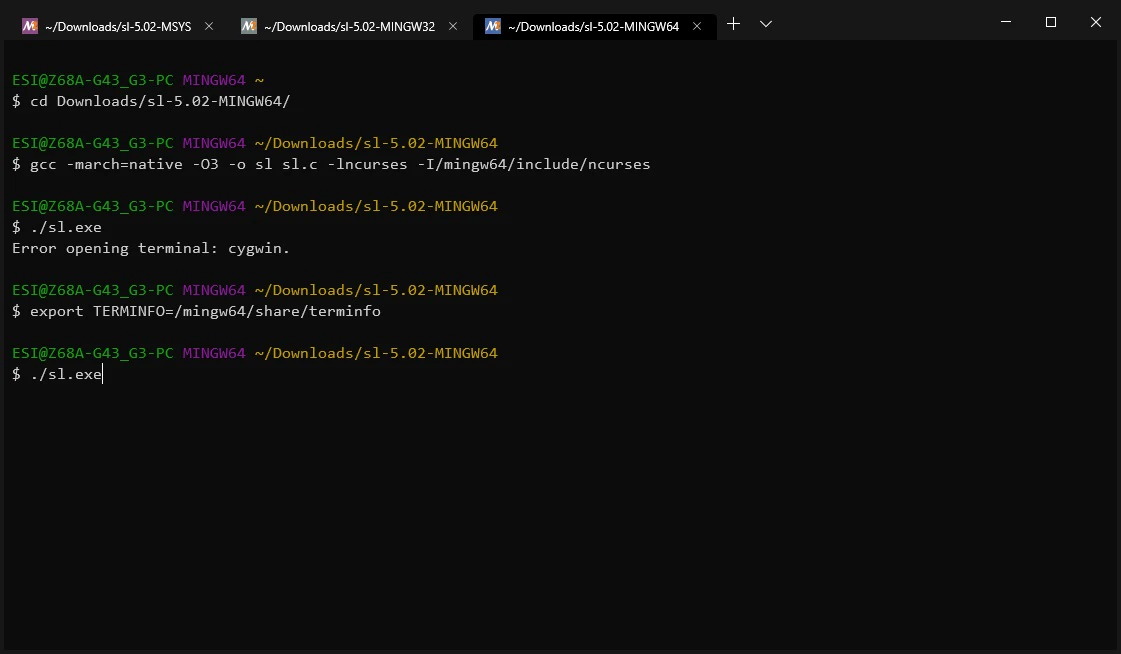Click the MINGW64 tab's M icon
Screen dimensions: 1121x654
click(x=493, y=26)
